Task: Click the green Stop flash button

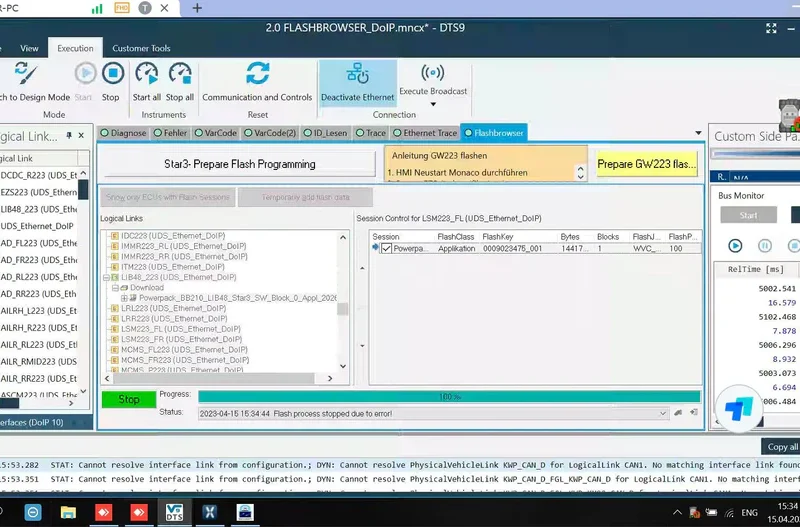Action: tap(129, 399)
